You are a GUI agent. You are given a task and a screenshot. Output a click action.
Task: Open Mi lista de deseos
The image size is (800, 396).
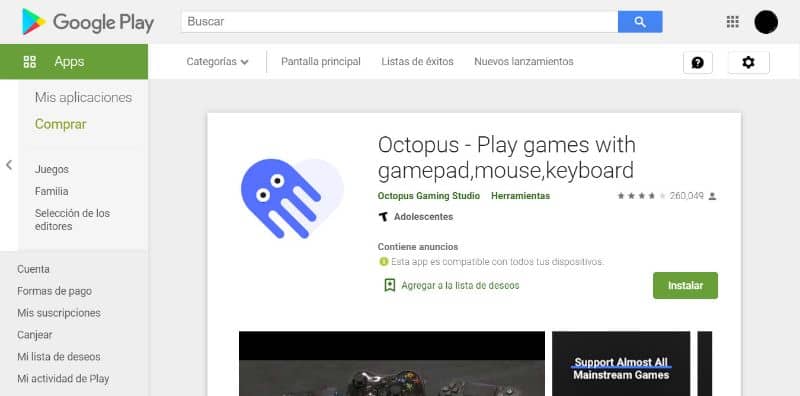click(x=59, y=357)
